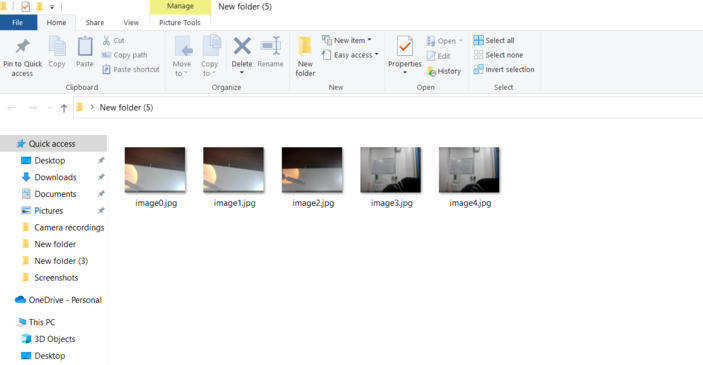This screenshot has height=365, width=703.
Task: Expand the Easy access dropdown
Action: [377, 55]
